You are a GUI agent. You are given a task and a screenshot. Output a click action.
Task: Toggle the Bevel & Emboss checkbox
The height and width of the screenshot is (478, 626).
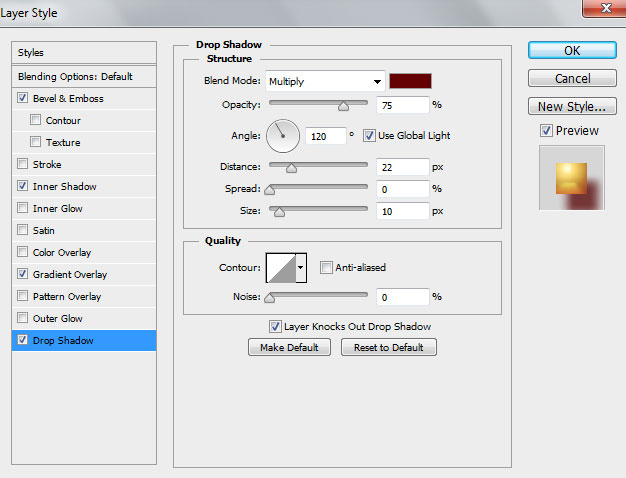click(x=22, y=98)
